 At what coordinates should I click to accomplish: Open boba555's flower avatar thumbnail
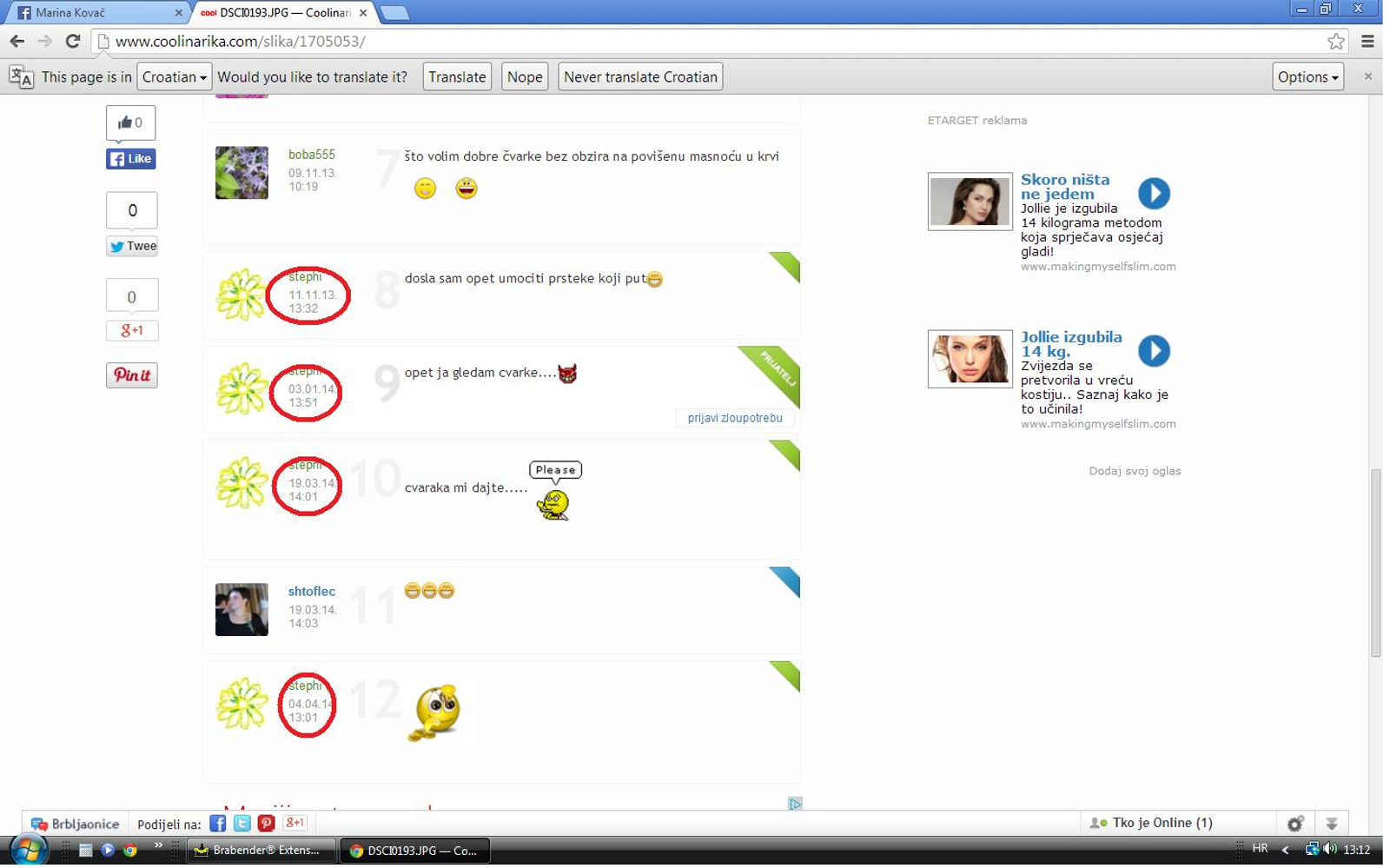pos(242,172)
